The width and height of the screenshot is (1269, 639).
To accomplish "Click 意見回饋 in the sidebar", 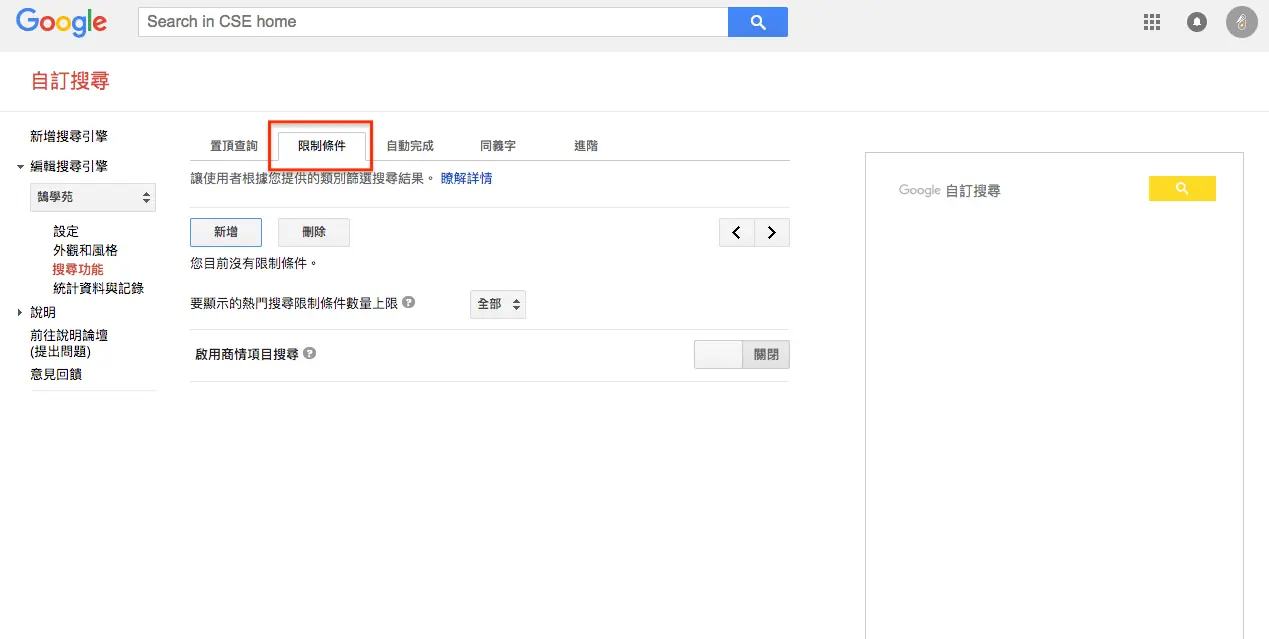I will (x=56, y=374).
